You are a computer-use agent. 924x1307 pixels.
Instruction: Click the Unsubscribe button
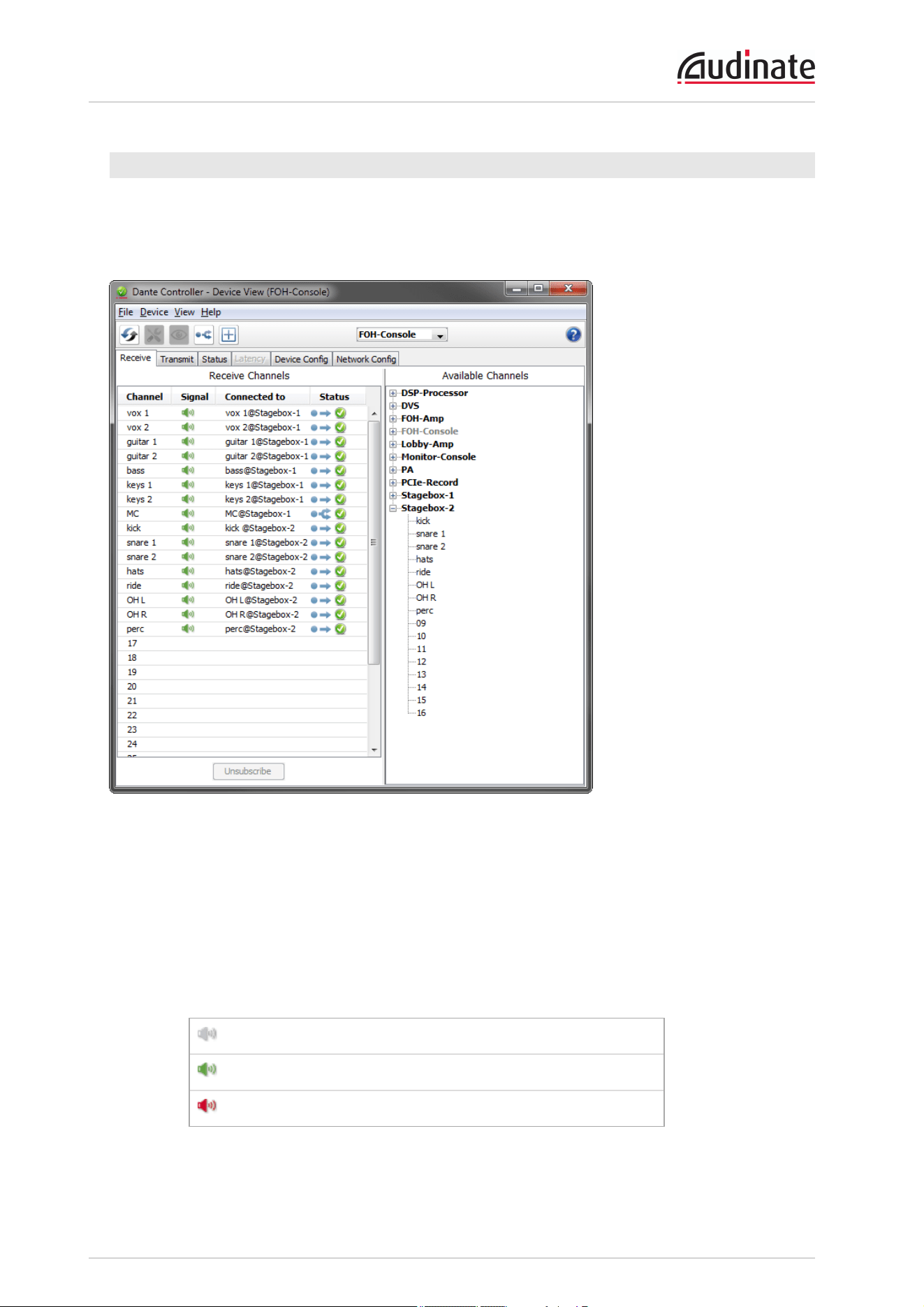coord(248,771)
